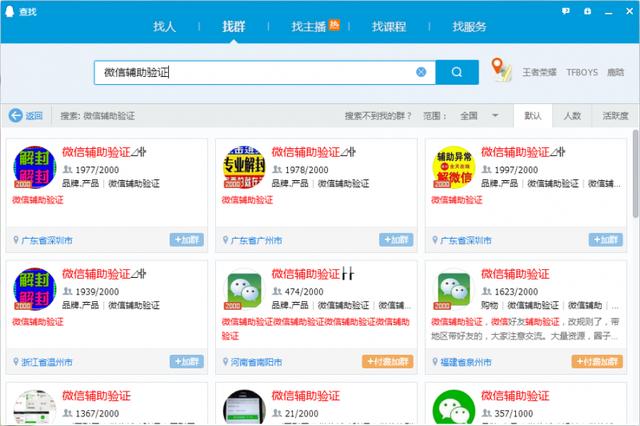Open avatar of 1939/2000 group
640x426 pixels.
pyautogui.click(x=35, y=289)
